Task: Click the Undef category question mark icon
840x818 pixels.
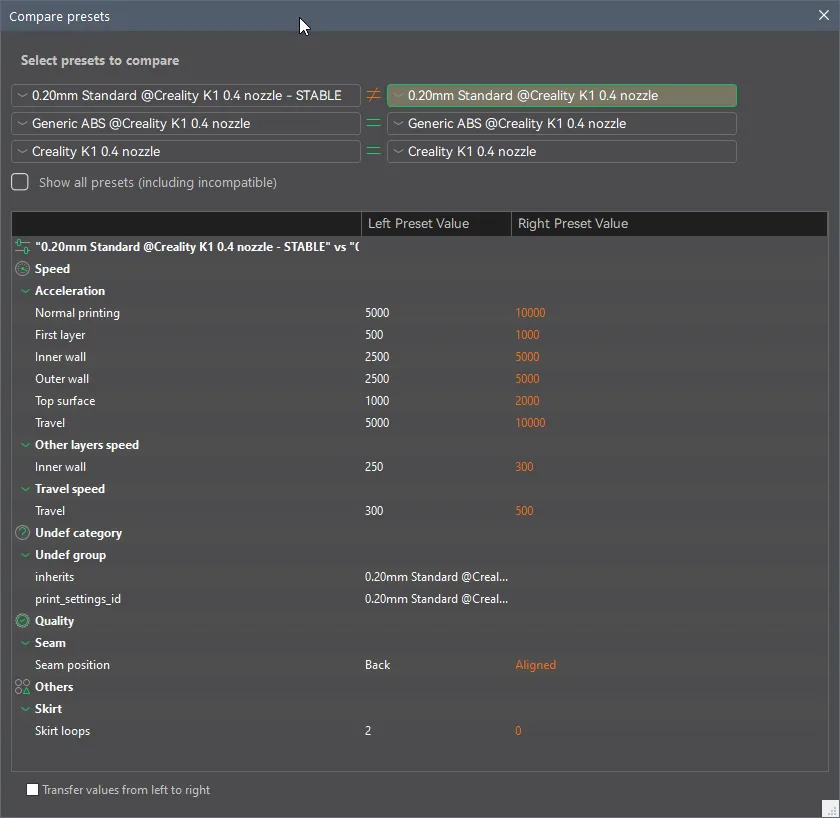Action: (x=23, y=533)
